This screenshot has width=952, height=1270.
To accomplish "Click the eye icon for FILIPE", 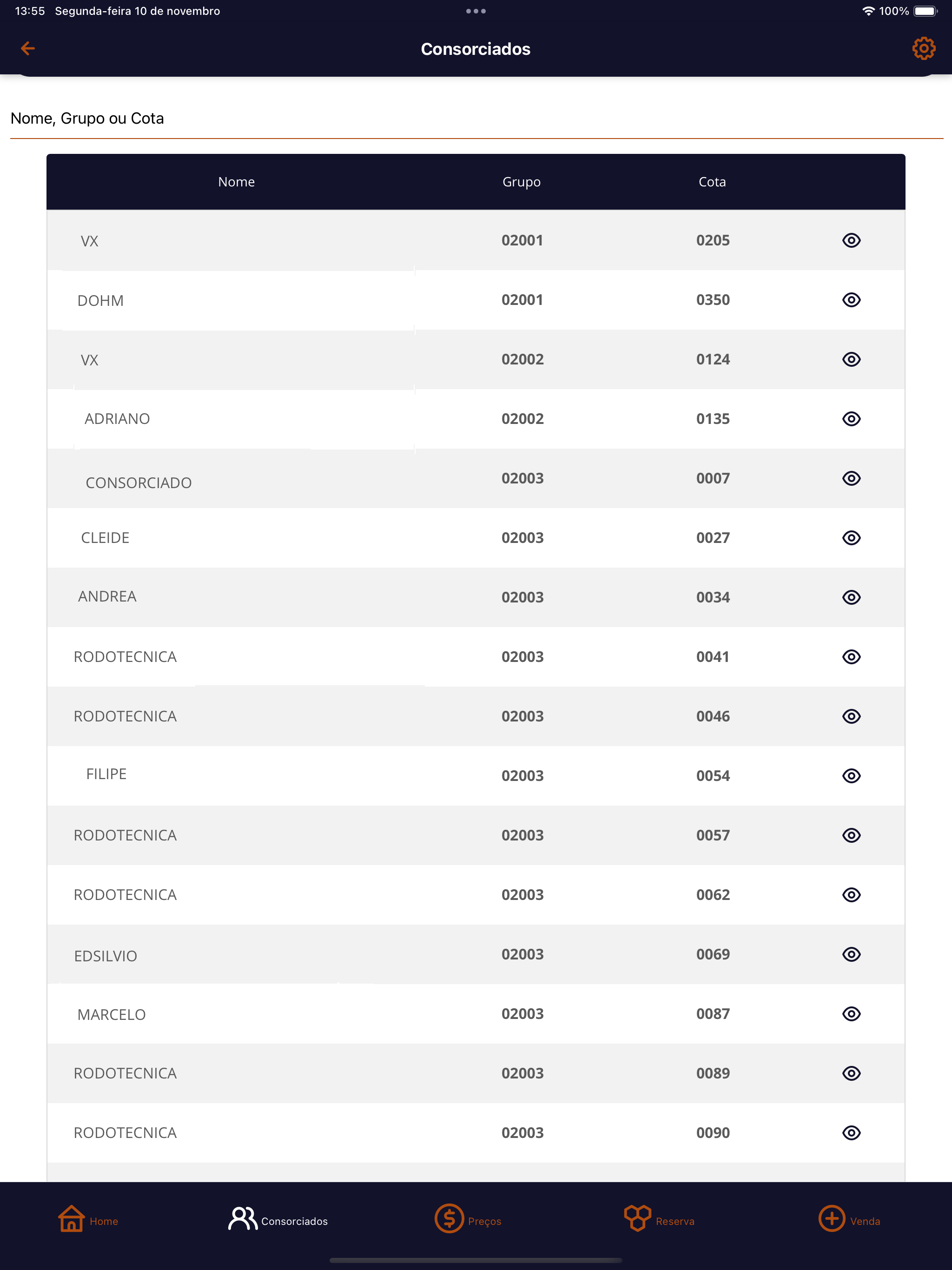I will 851,776.
